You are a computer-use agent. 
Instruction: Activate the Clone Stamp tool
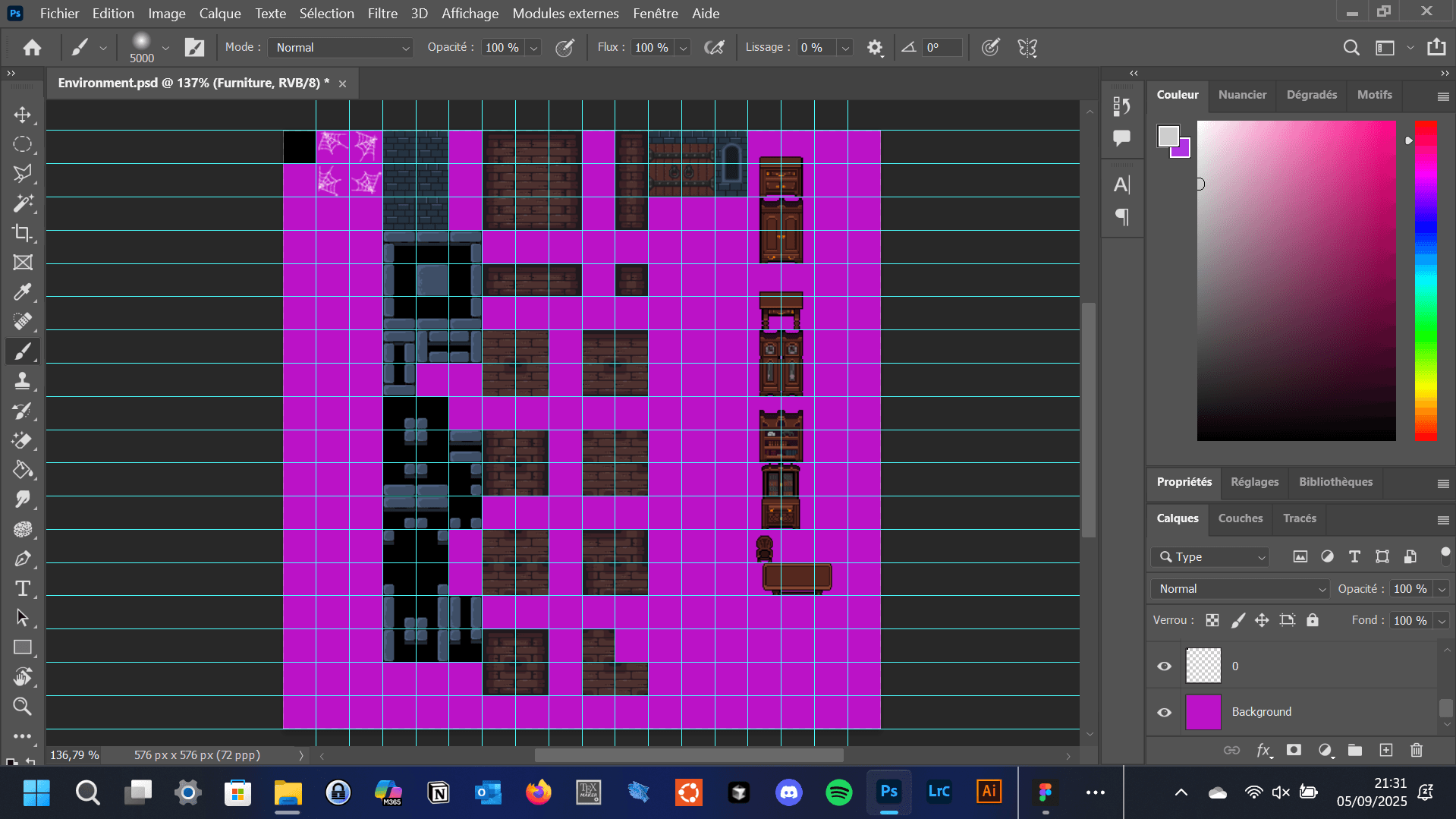click(23, 381)
